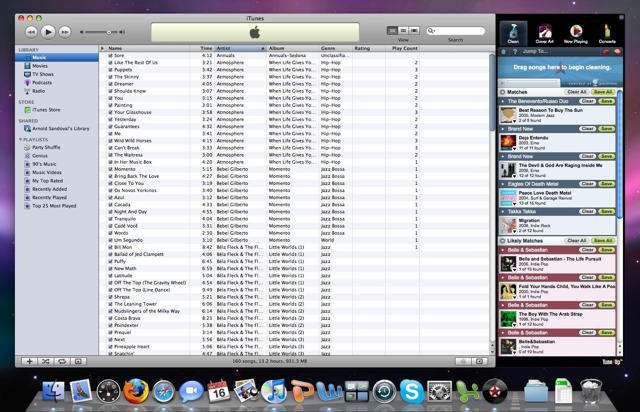640x412 pixels.
Task: Launch Firefox from the dock
Action: pos(137,391)
